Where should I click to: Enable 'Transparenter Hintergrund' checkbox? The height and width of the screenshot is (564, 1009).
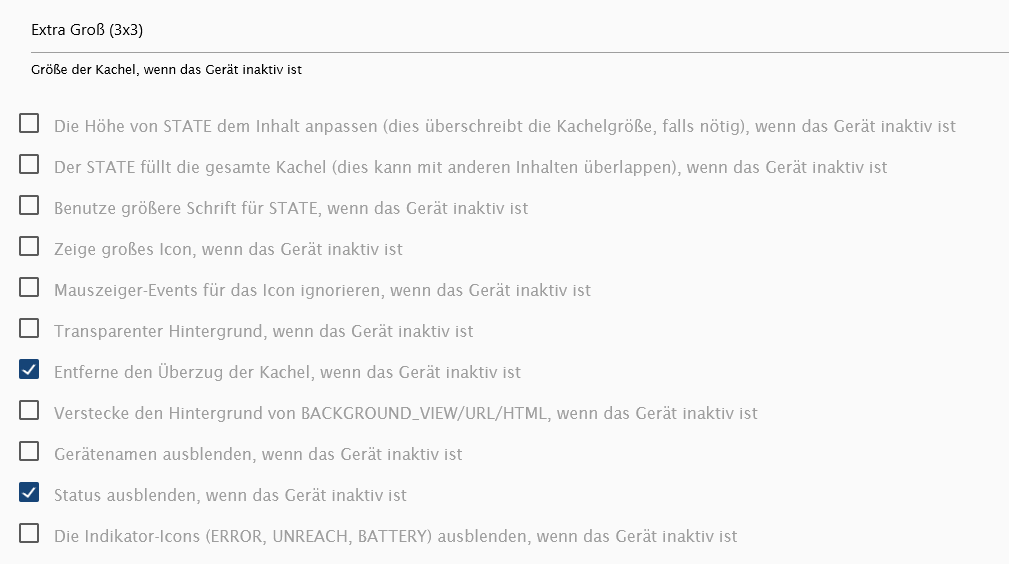(29, 328)
